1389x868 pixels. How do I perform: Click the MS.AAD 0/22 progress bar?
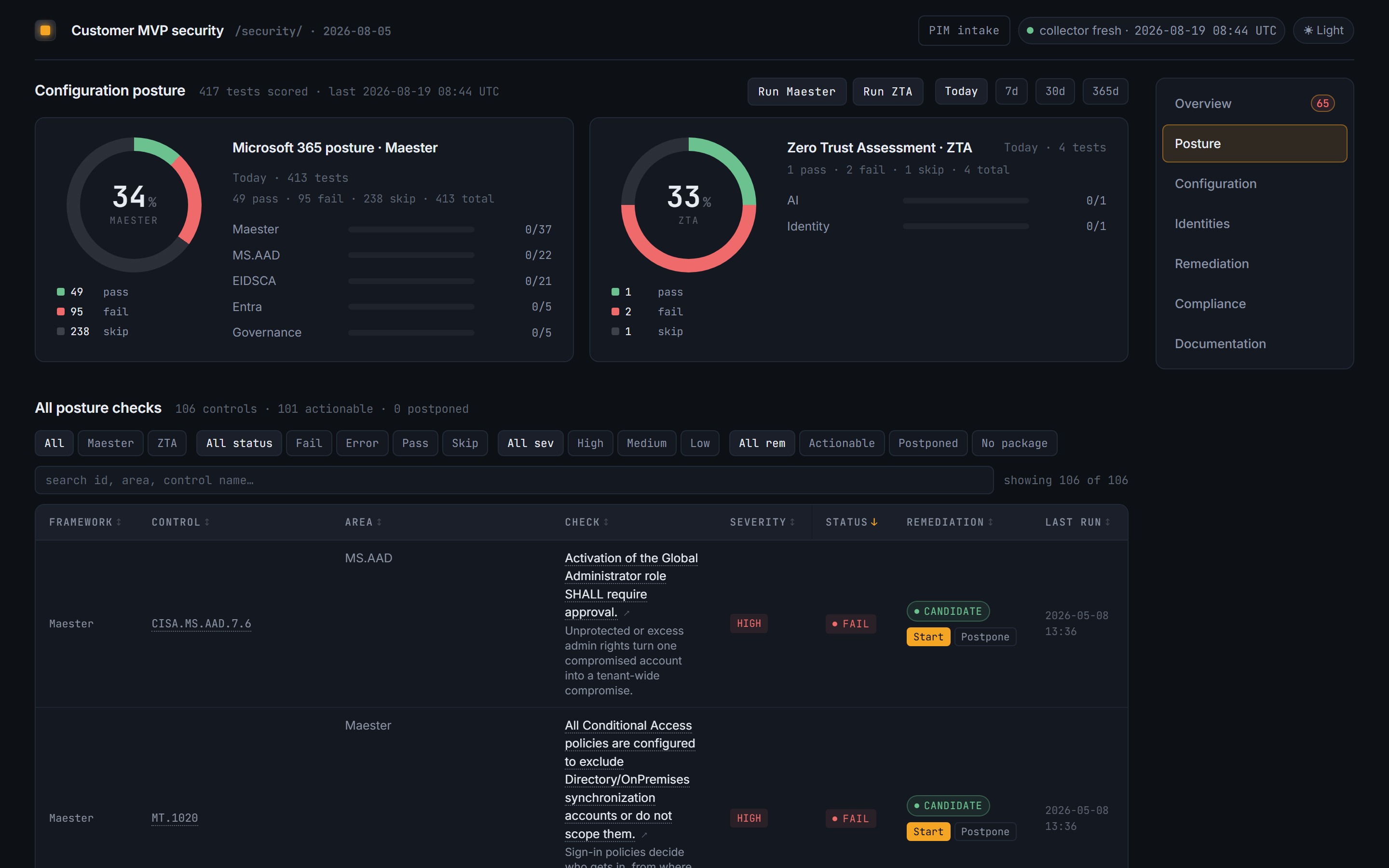coord(411,255)
